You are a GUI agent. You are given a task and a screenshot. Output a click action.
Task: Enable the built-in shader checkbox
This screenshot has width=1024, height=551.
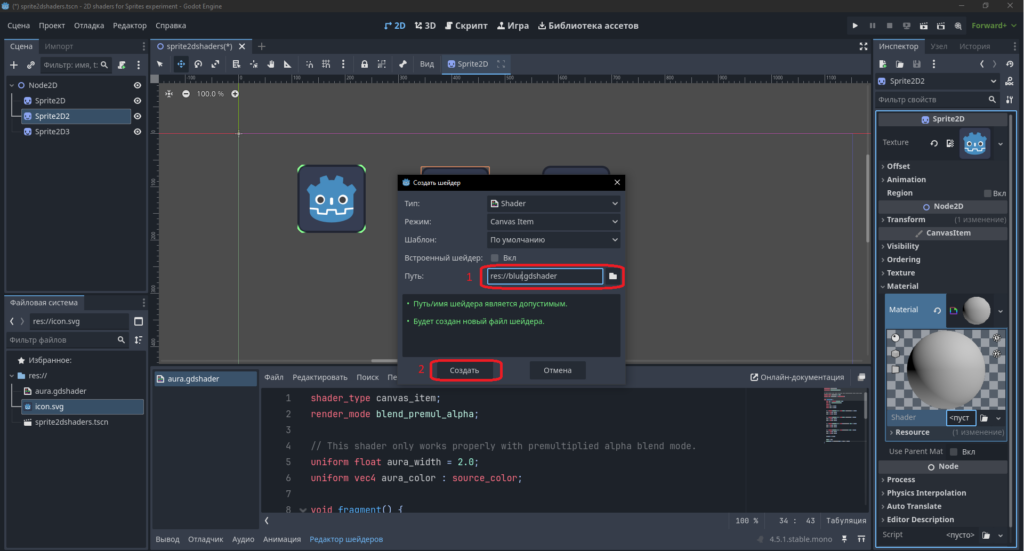click(x=494, y=258)
